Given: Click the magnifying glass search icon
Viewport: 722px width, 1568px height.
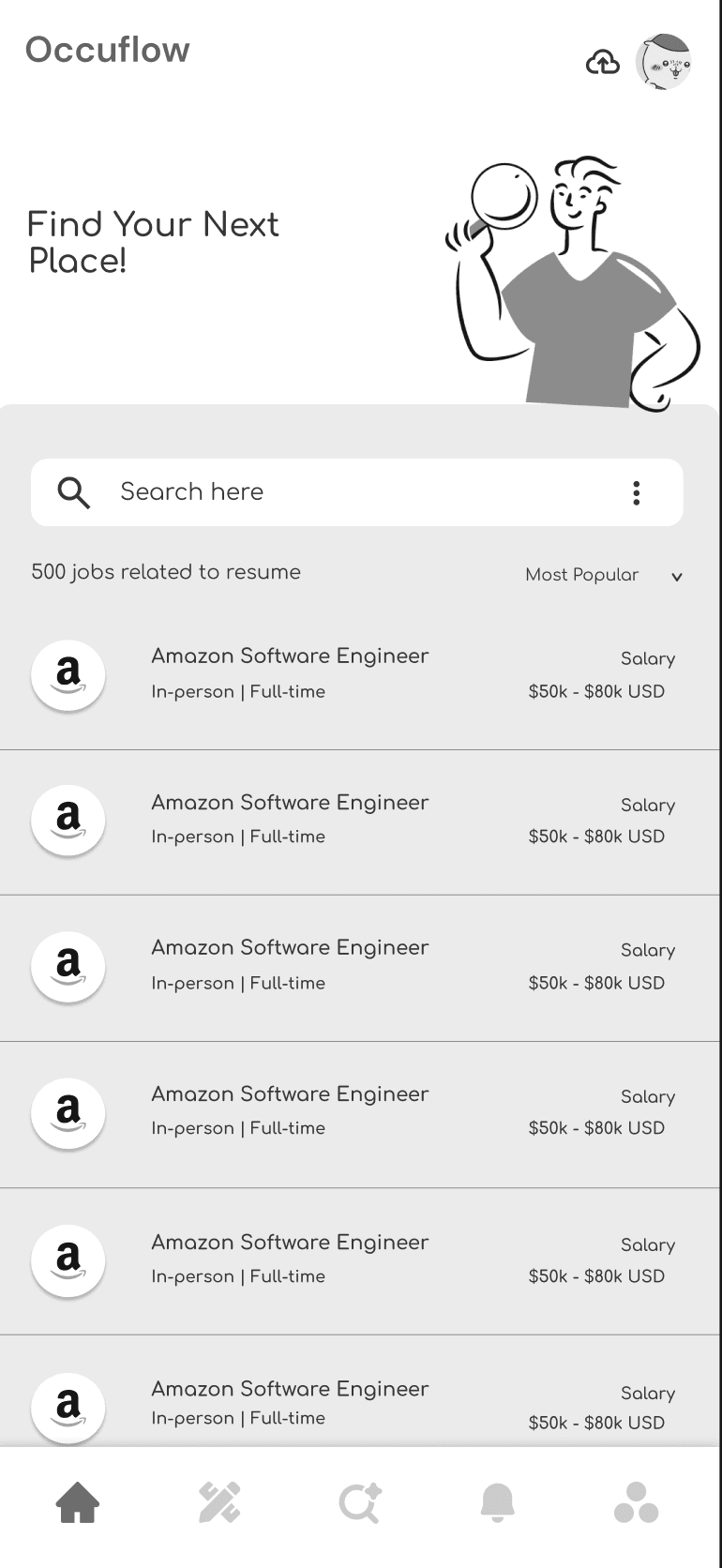Looking at the screenshot, I should [x=73, y=492].
